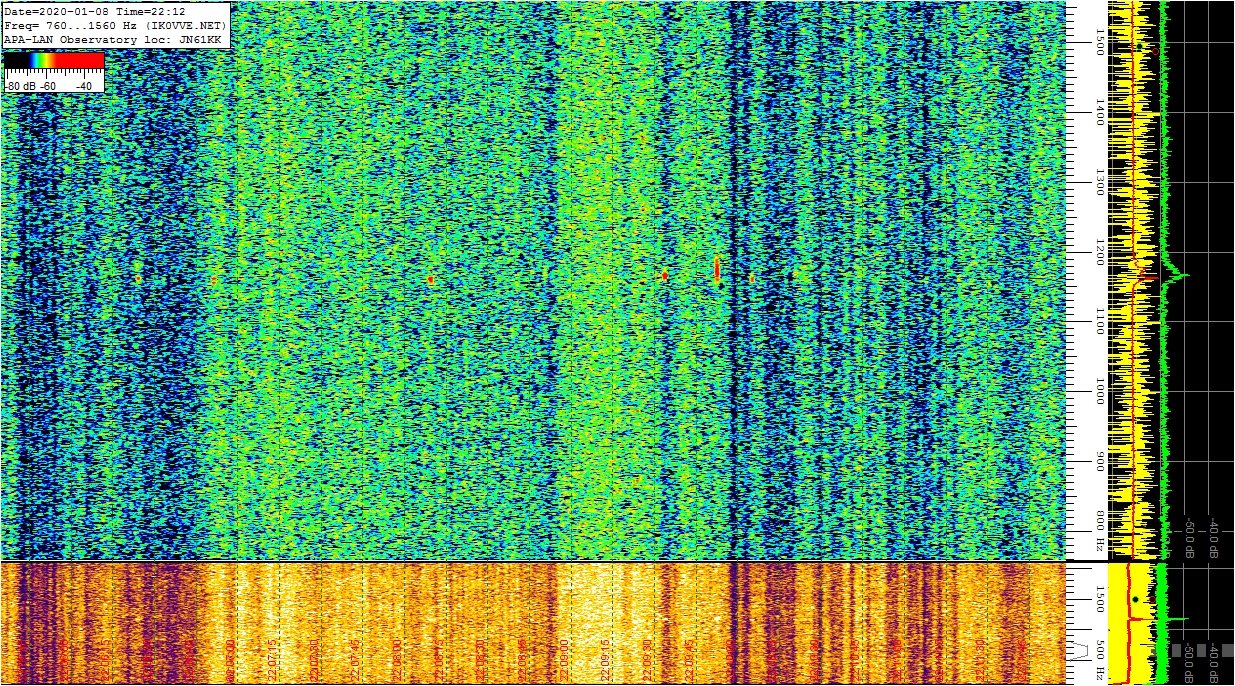This screenshot has width=1235, height=686.
Task: Click the 1100 frequency axis label
Action: click(x=1099, y=321)
